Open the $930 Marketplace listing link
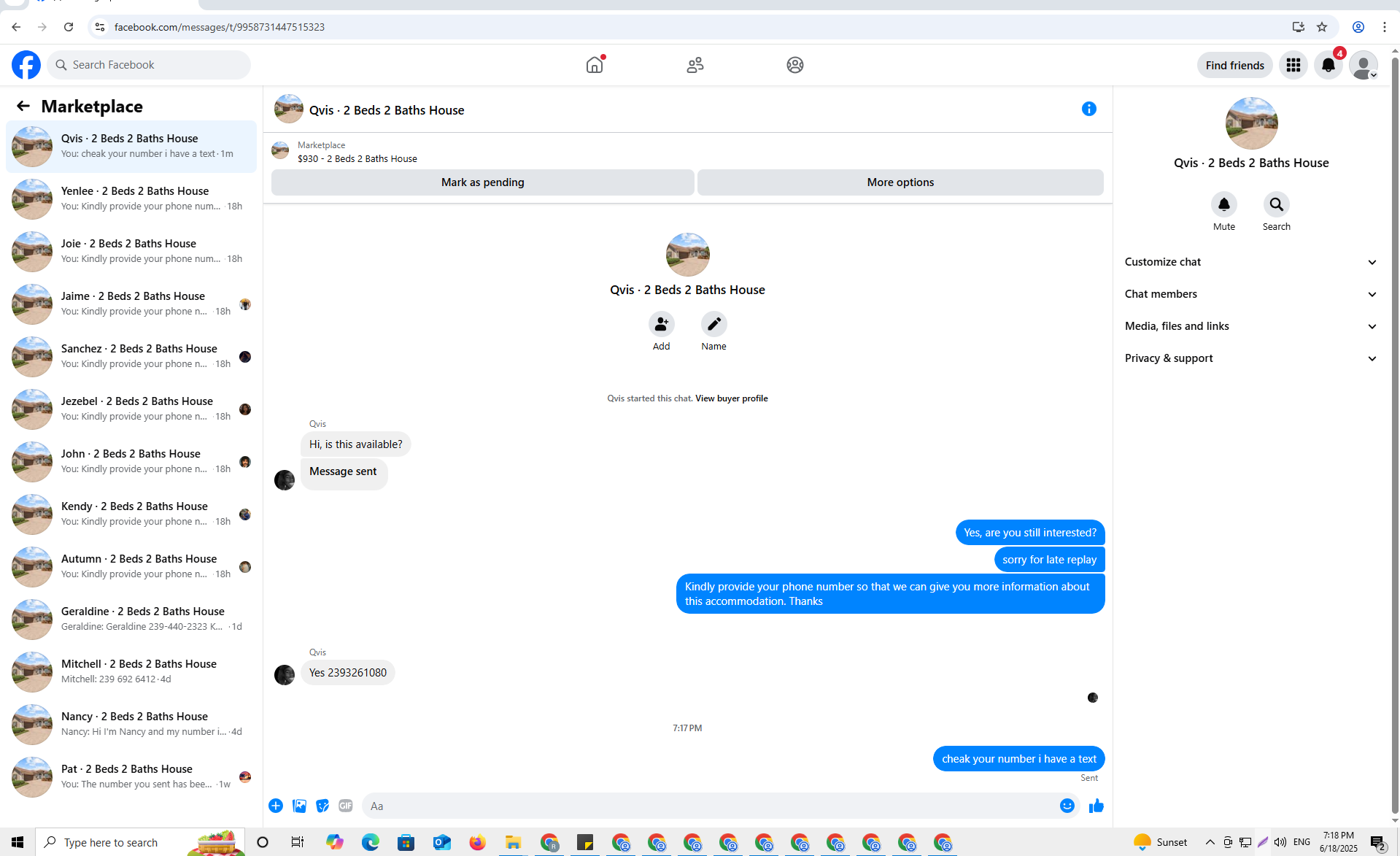Viewport: 1400px width, 856px height. tap(357, 159)
